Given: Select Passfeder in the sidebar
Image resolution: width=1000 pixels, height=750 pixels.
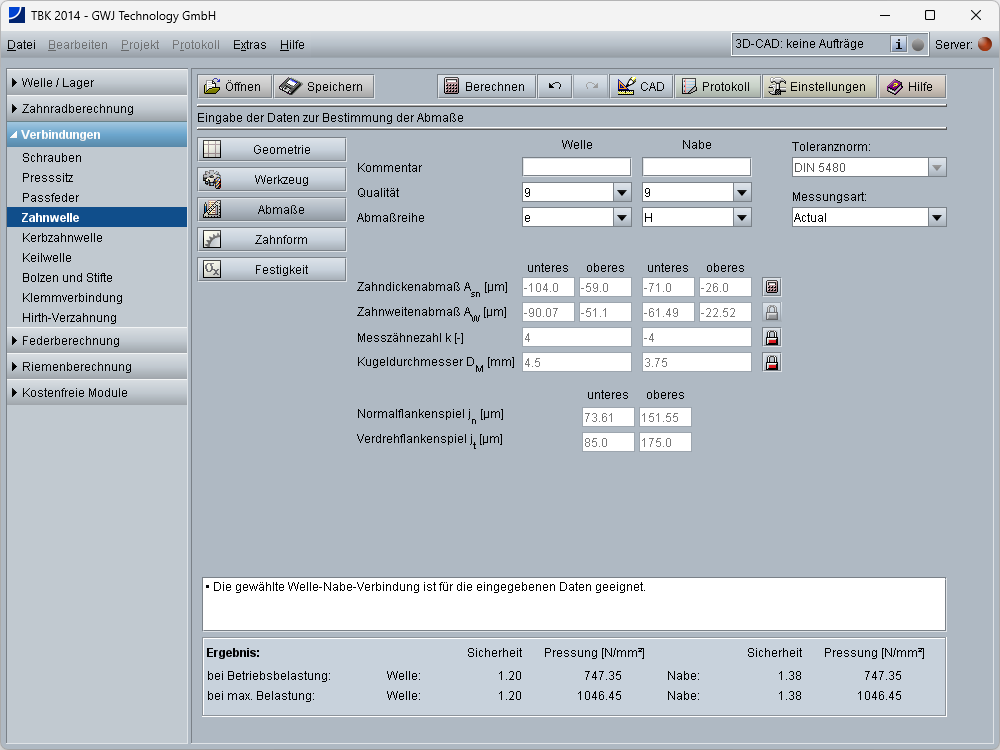Looking at the screenshot, I should [x=50, y=198].
